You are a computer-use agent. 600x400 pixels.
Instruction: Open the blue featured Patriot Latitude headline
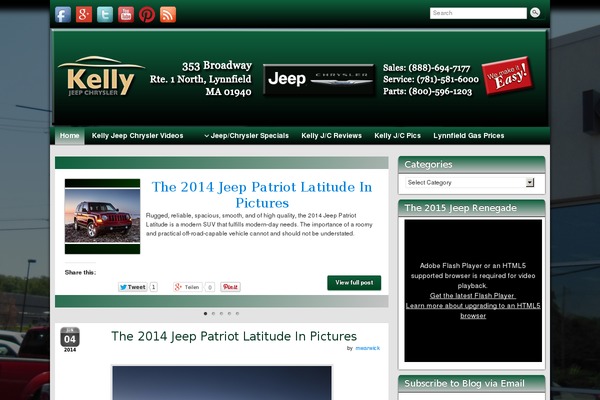pos(262,195)
